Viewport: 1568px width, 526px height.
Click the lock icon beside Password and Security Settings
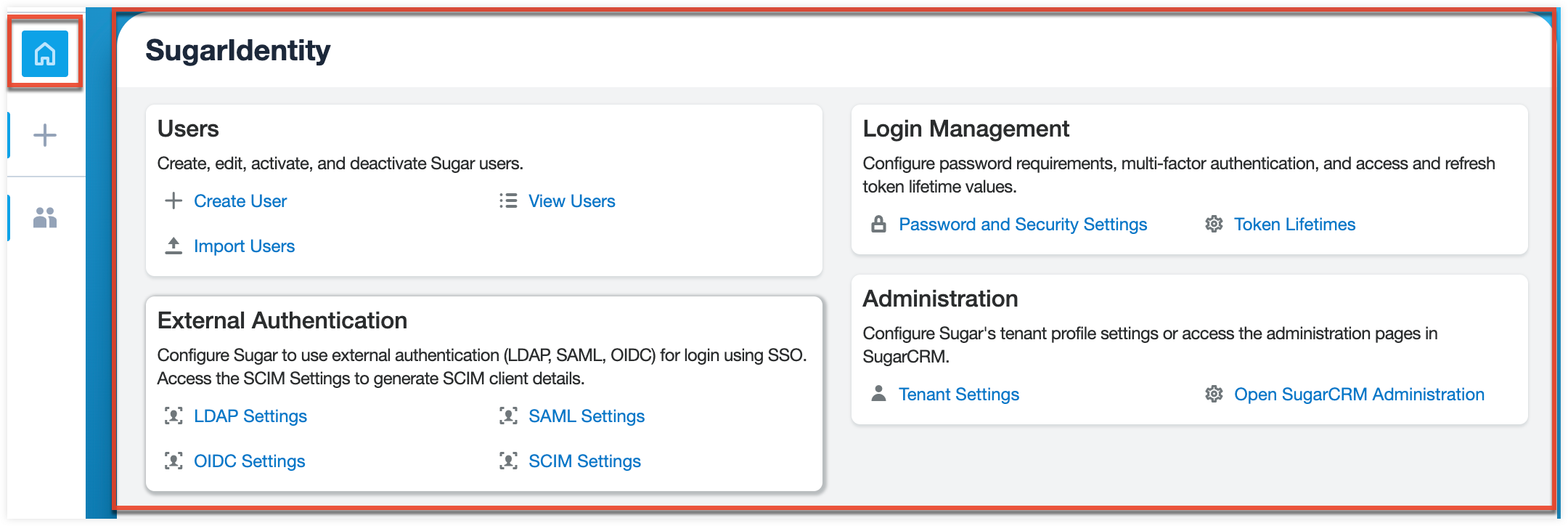pos(878,224)
